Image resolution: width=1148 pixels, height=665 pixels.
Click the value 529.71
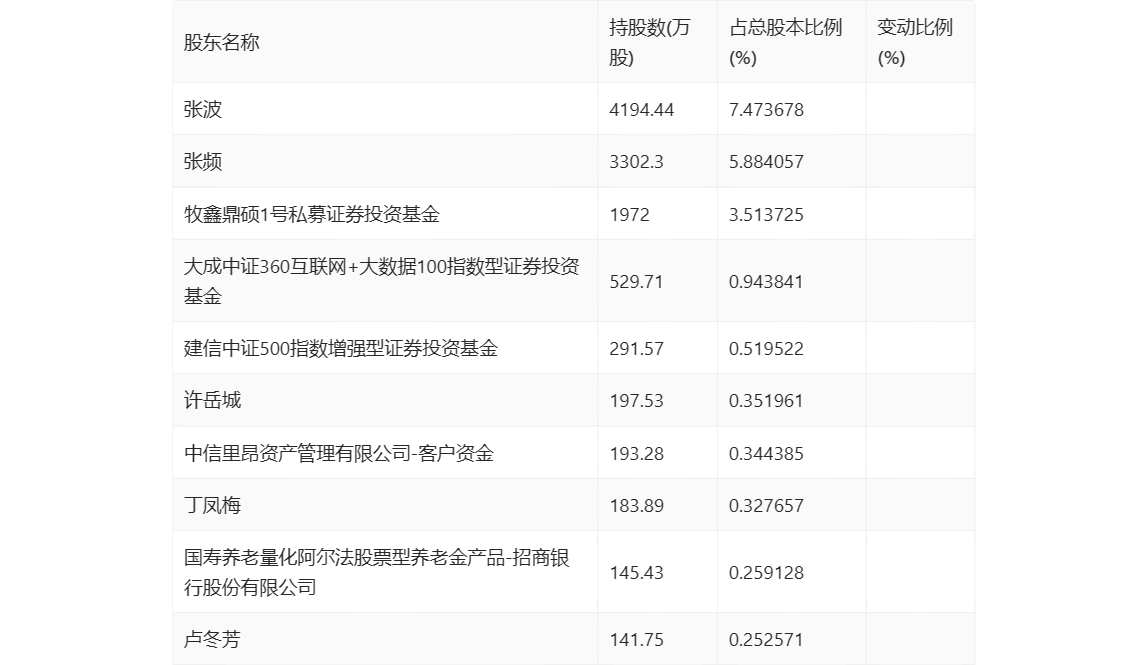tap(636, 282)
